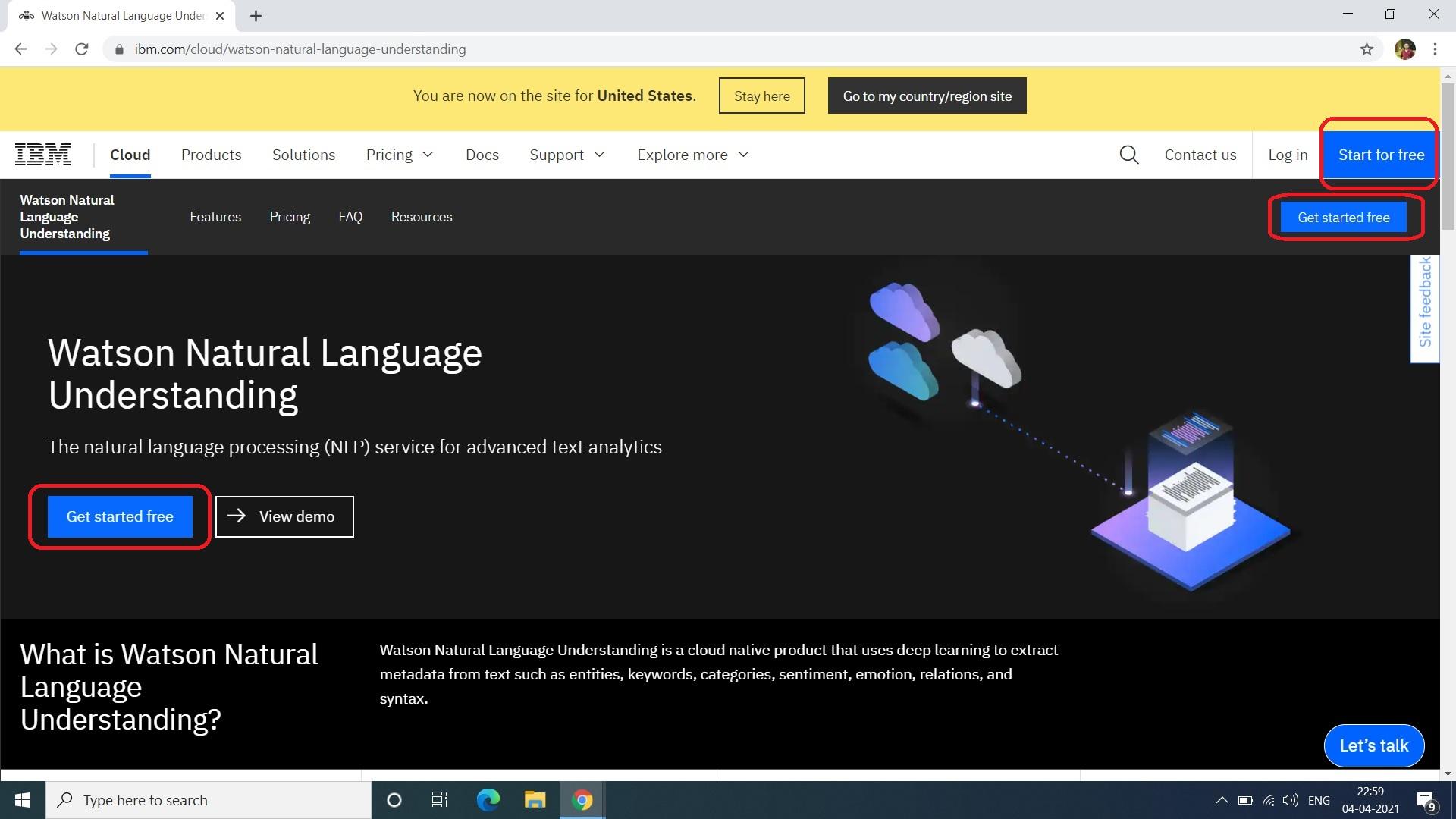Open Microsoft Edge from the taskbar
The image size is (1456, 819).
[488, 800]
